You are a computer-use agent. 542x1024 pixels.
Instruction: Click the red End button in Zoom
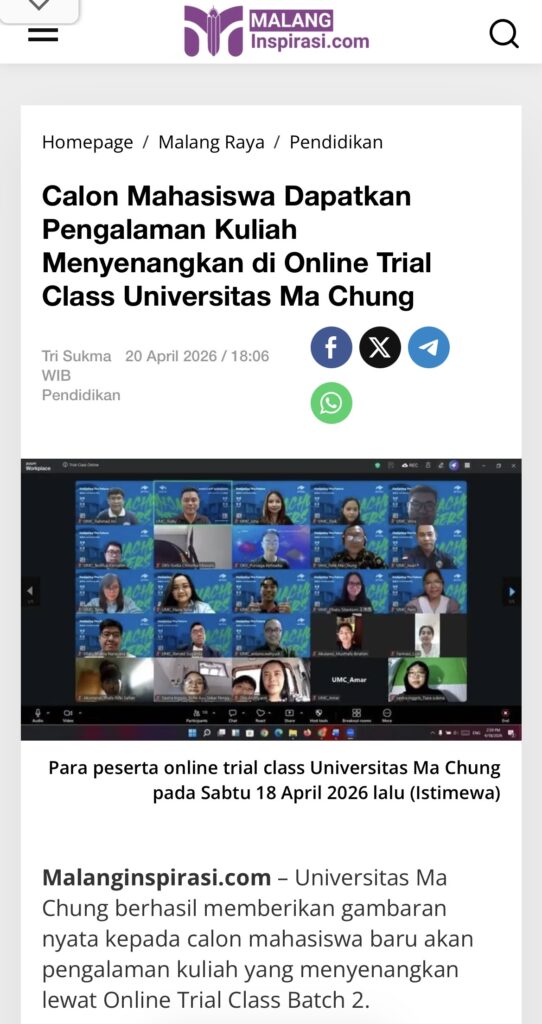click(505, 715)
